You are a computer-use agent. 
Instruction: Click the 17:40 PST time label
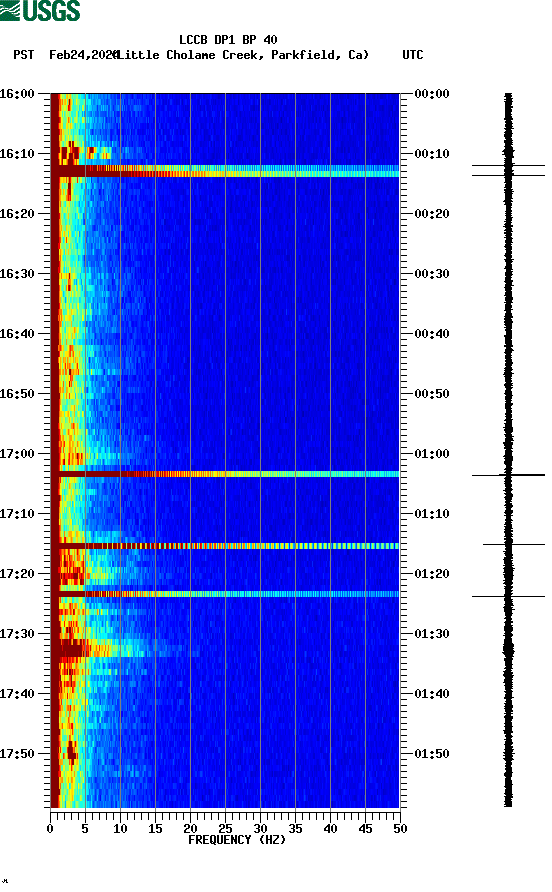17,693
